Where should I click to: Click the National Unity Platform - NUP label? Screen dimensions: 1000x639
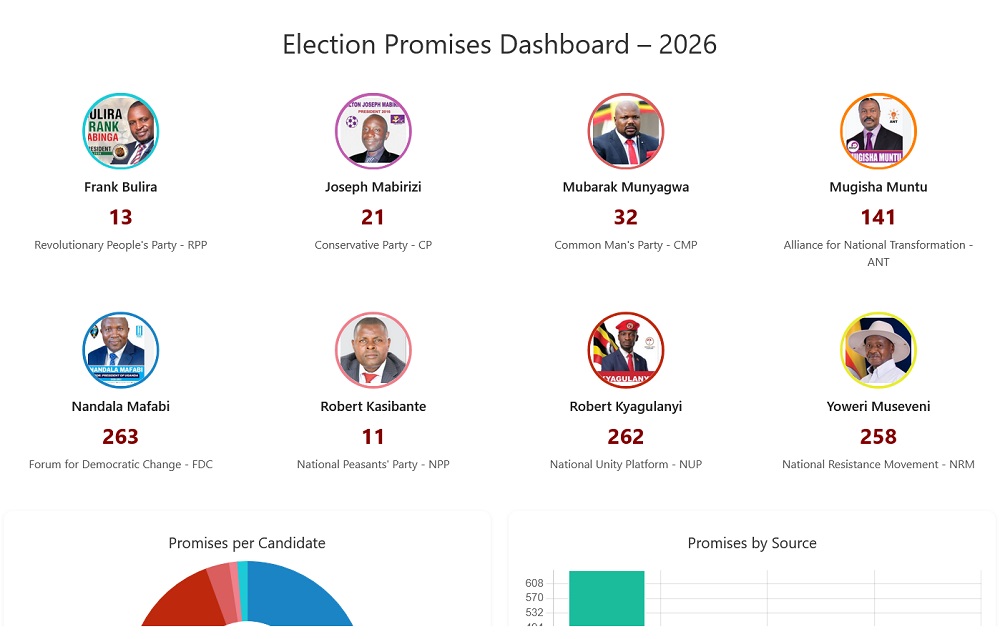pyautogui.click(x=626, y=464)
